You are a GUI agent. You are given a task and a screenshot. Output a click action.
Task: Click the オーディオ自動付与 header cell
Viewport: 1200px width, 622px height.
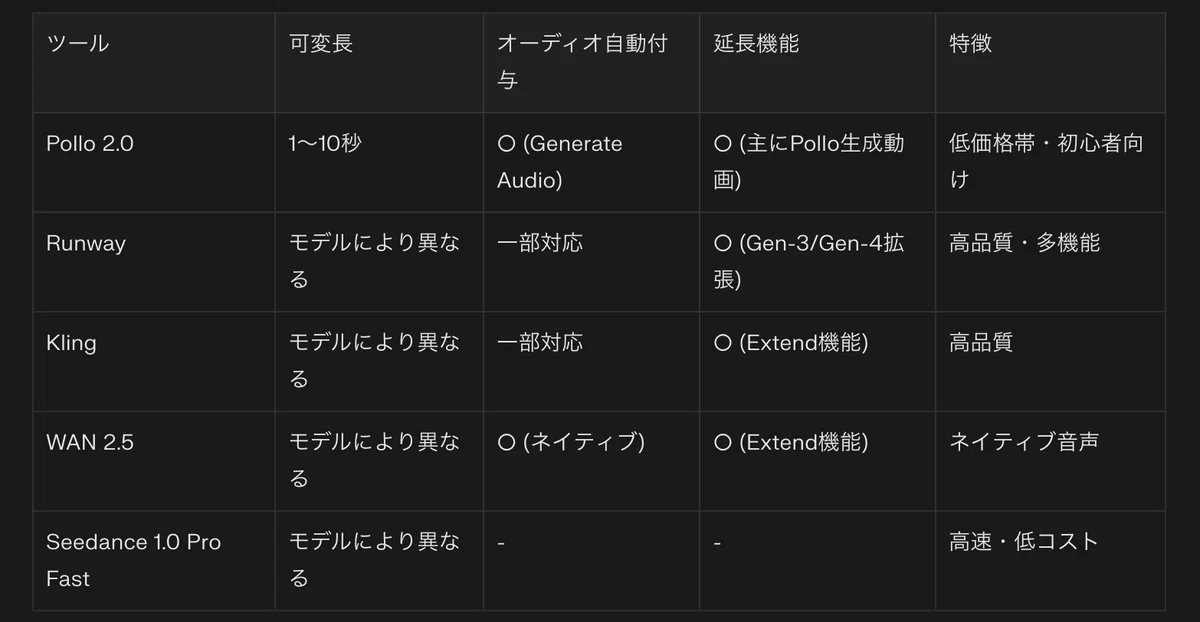pyautogui.click(x=582, y=62)
